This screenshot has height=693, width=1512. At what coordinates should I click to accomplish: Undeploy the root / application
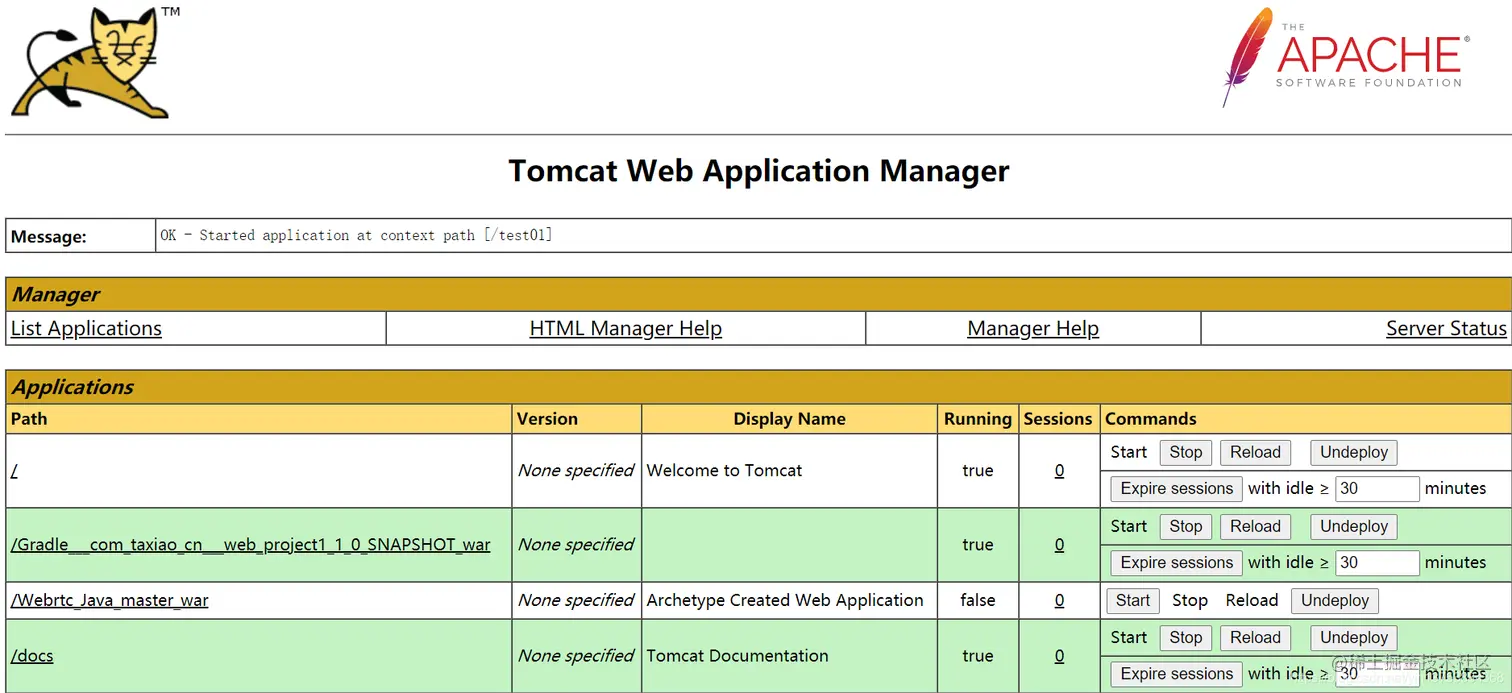click(x=1354, y=452)
